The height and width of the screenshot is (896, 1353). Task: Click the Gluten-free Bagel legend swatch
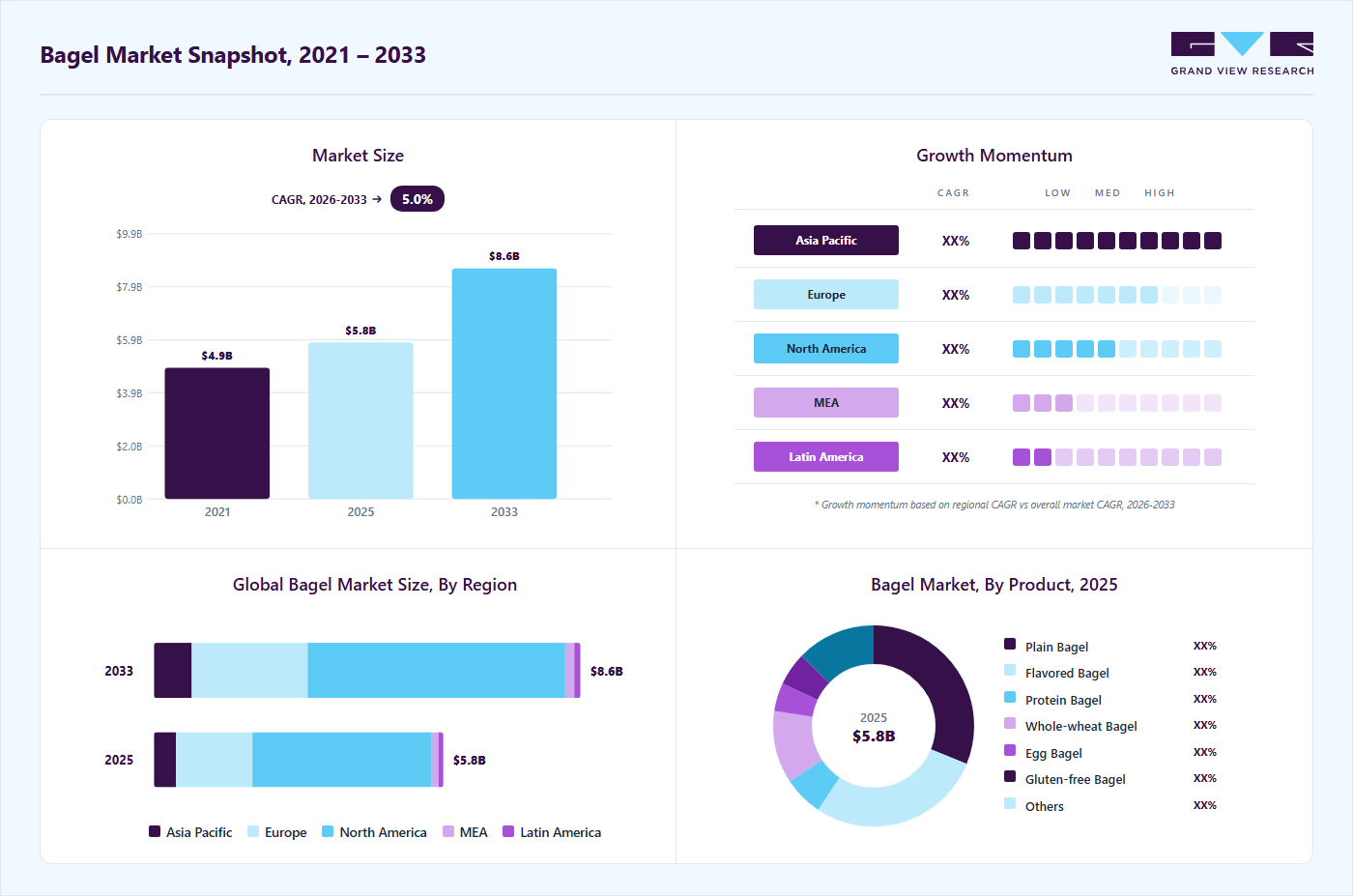(x=1010, y=776)
